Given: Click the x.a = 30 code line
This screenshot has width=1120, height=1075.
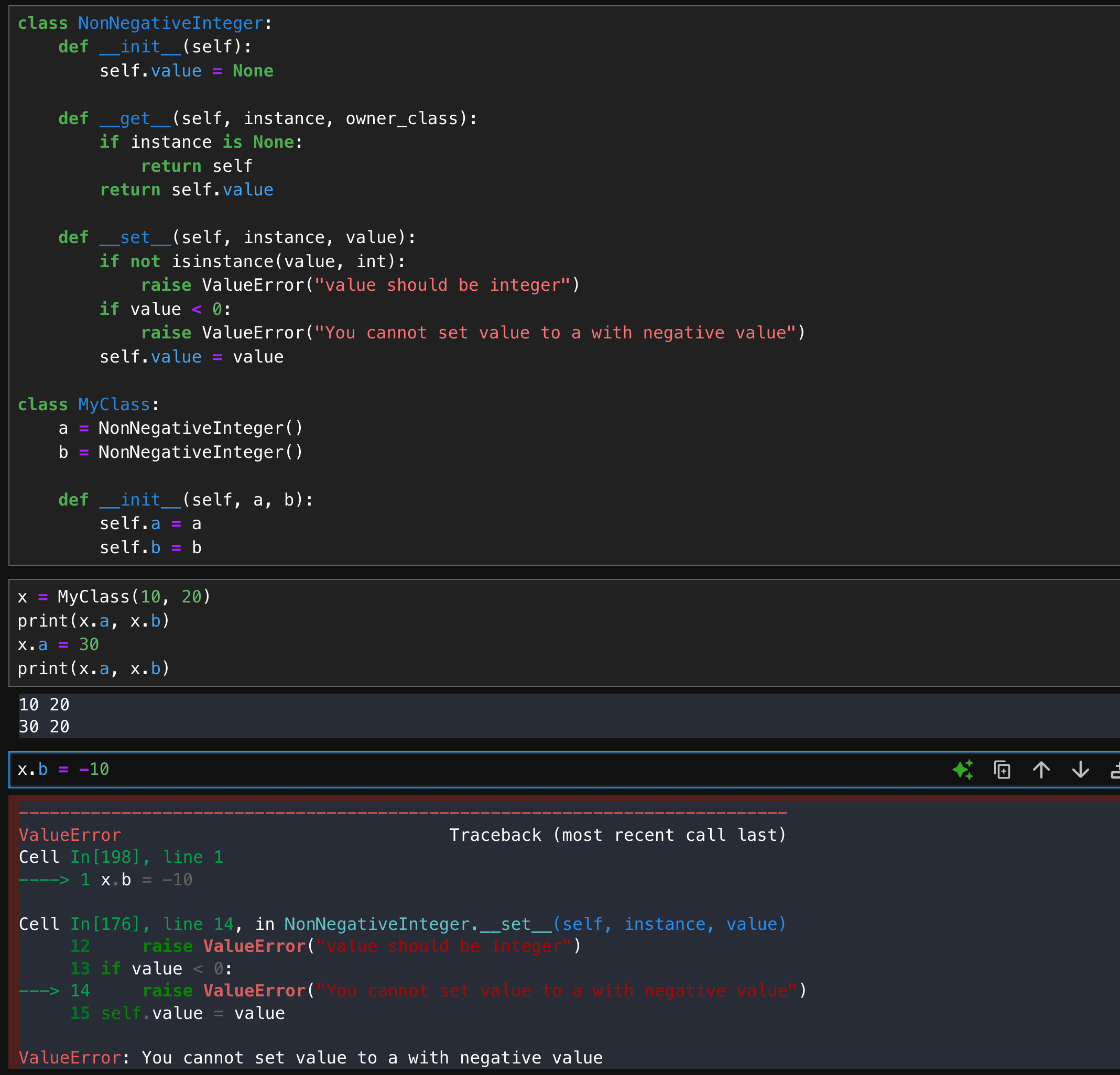Looking at the screenshot, I should click(x=58, y=644).
